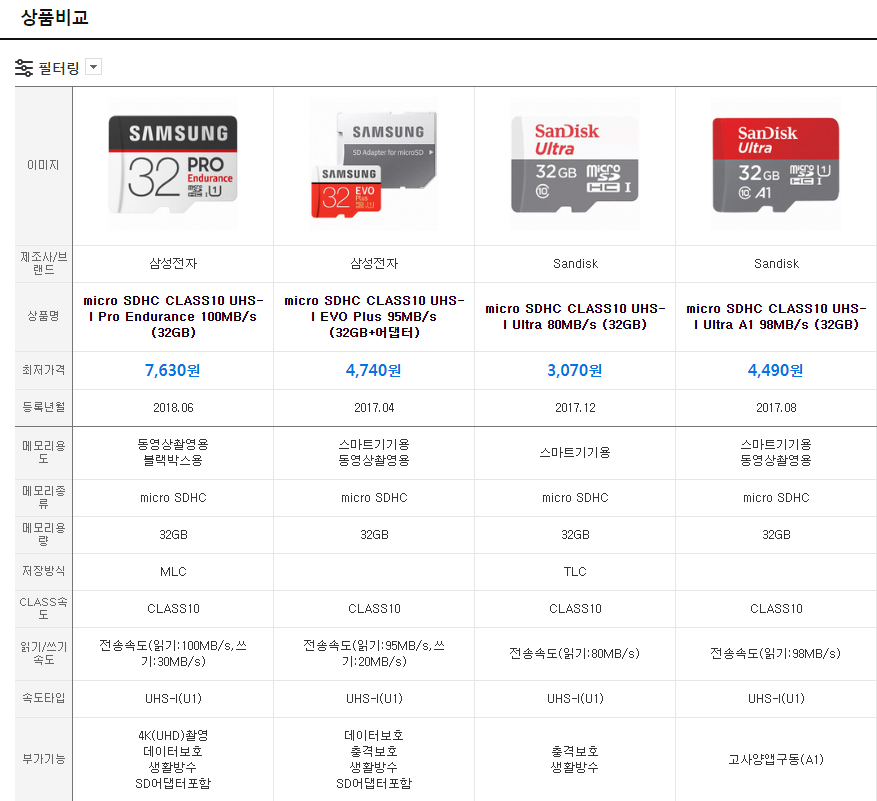
Task: Click 읽기:100MB/s transfer speed cell
Action: pos(173,653)
